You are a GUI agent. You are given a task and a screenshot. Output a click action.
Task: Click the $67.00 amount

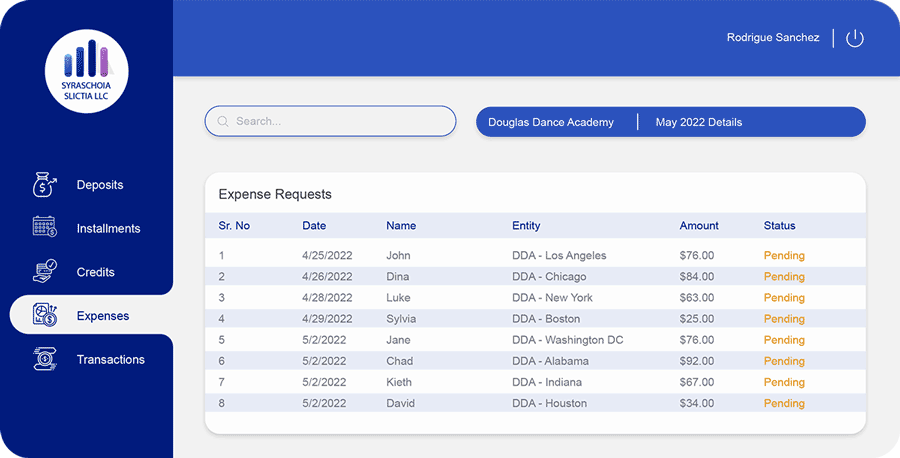(x=697, y=382)
